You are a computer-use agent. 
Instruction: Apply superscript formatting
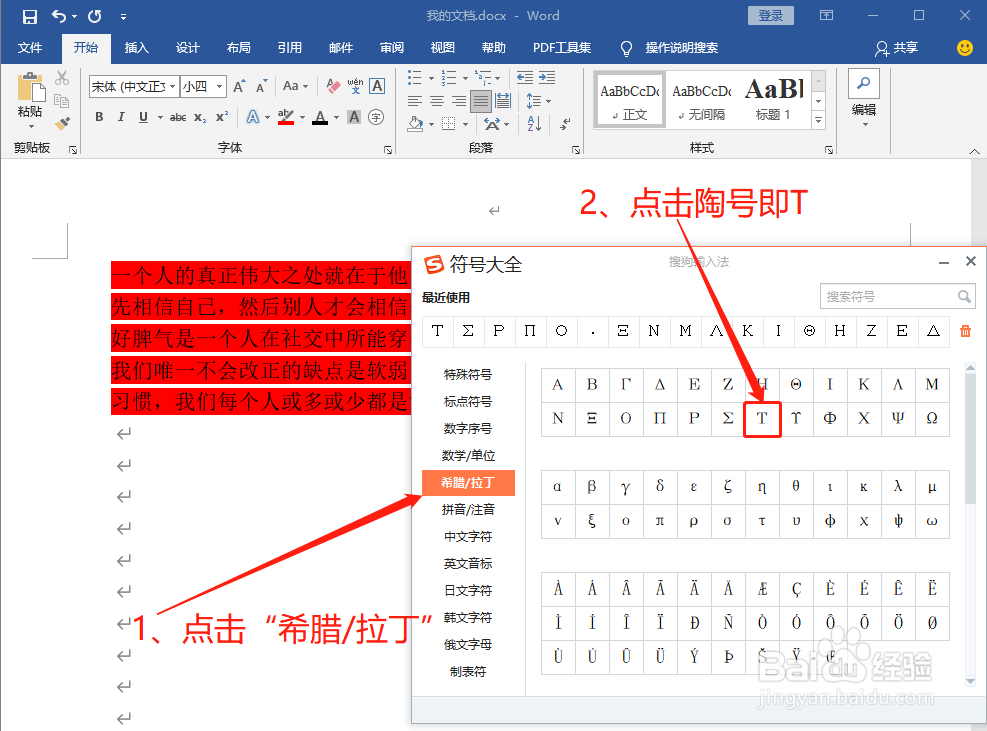(222, 117)
